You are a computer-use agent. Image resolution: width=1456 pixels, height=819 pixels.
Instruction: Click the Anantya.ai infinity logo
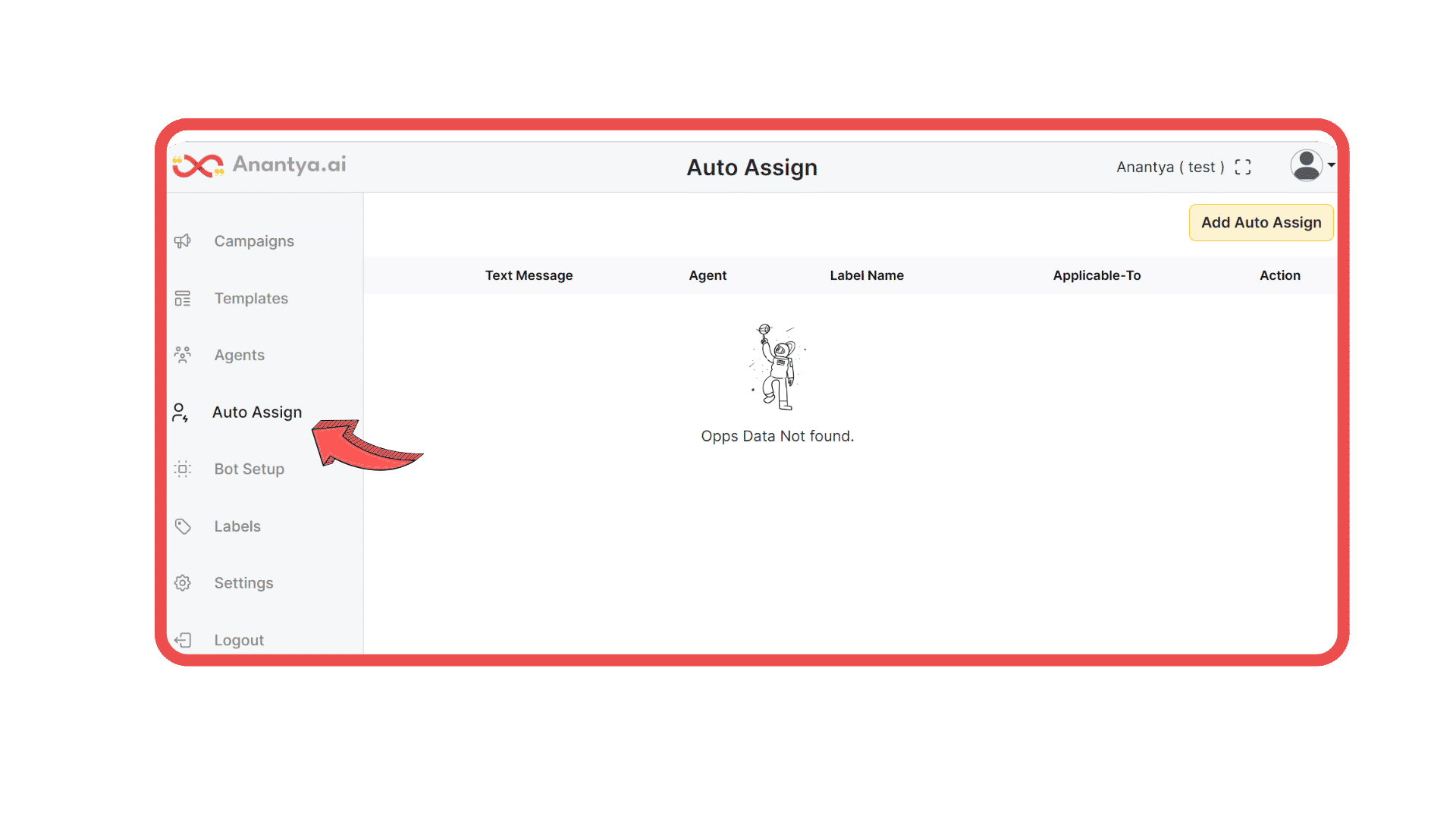pos(198,165)
